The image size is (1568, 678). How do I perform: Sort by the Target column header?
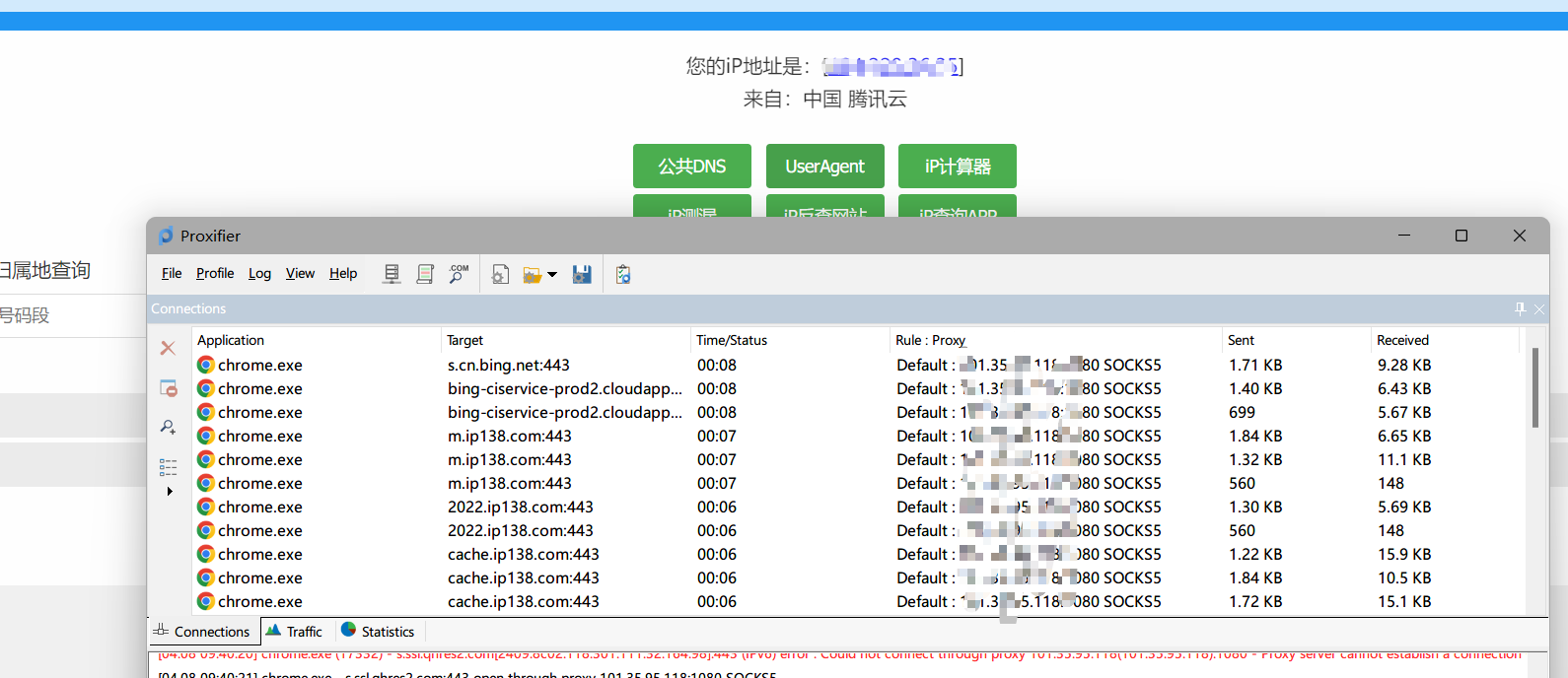point(565,340)
